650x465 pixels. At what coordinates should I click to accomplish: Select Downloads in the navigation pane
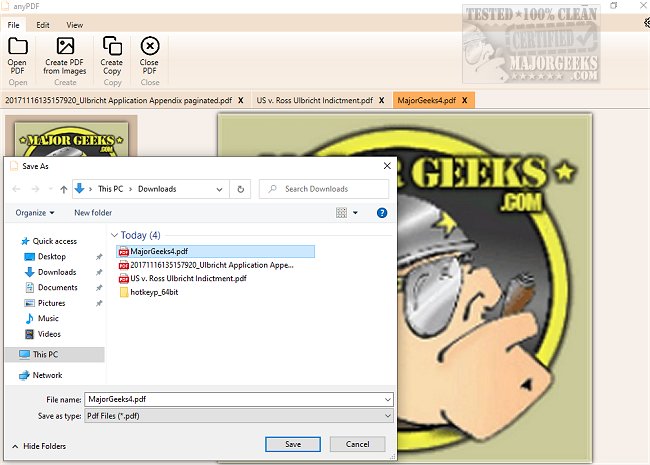pos(51,272)
